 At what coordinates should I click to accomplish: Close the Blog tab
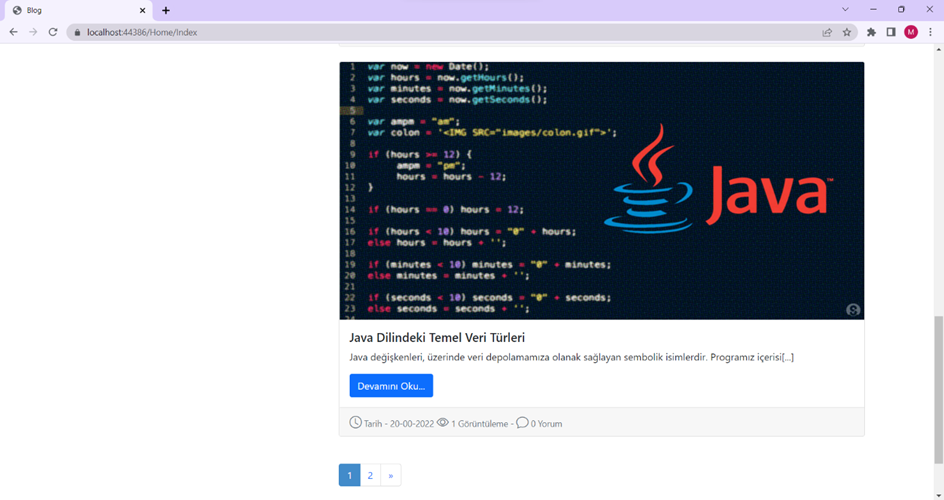(x=143, y=10)
